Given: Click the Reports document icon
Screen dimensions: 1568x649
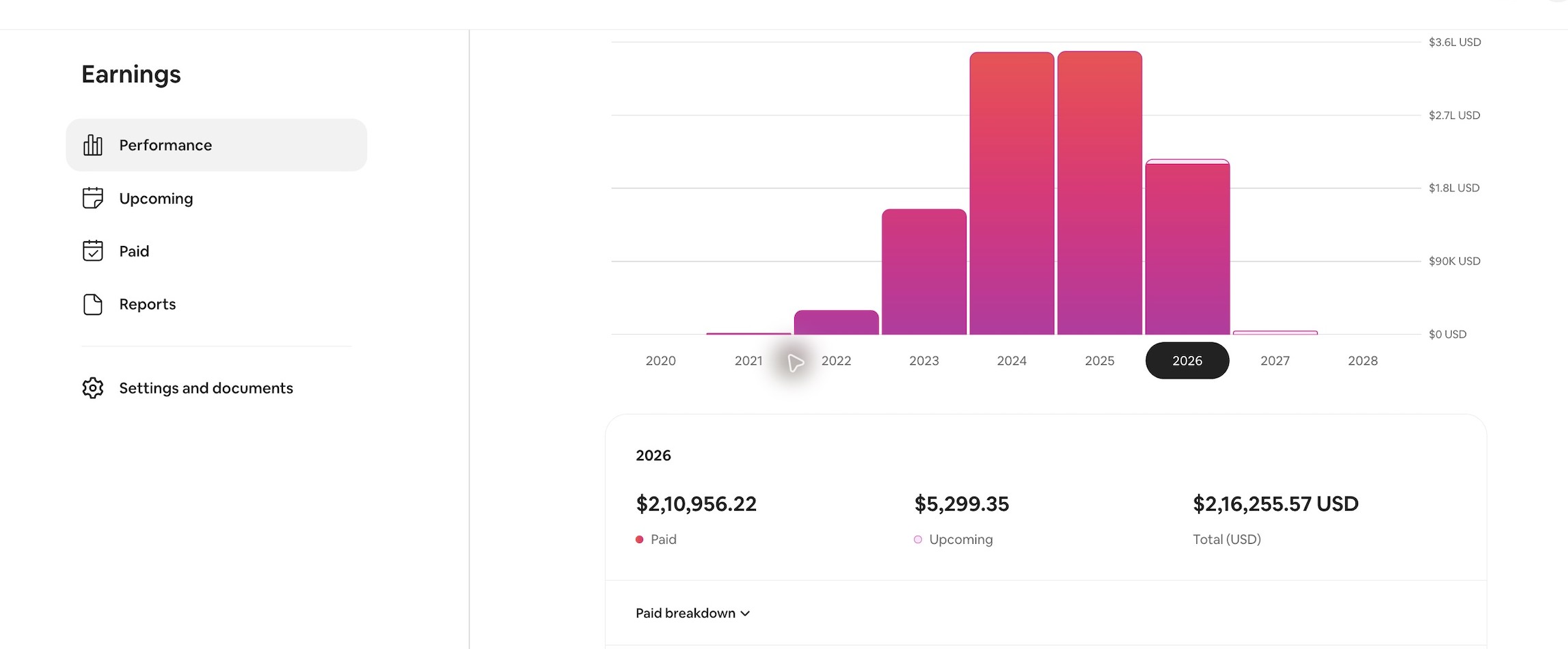Looking at the screenshot, I should tap(93, 304).
